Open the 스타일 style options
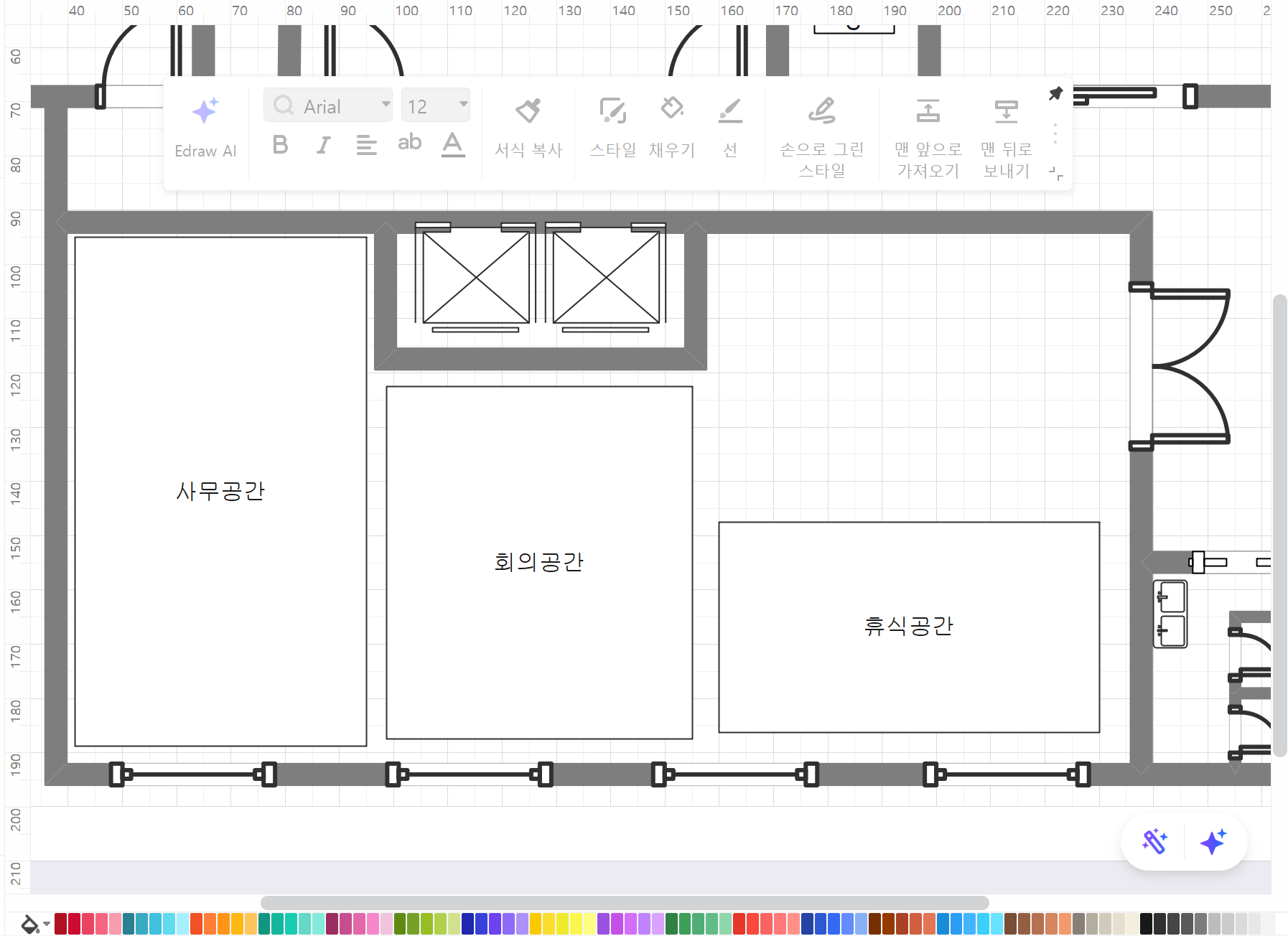 tap(613, 128)
